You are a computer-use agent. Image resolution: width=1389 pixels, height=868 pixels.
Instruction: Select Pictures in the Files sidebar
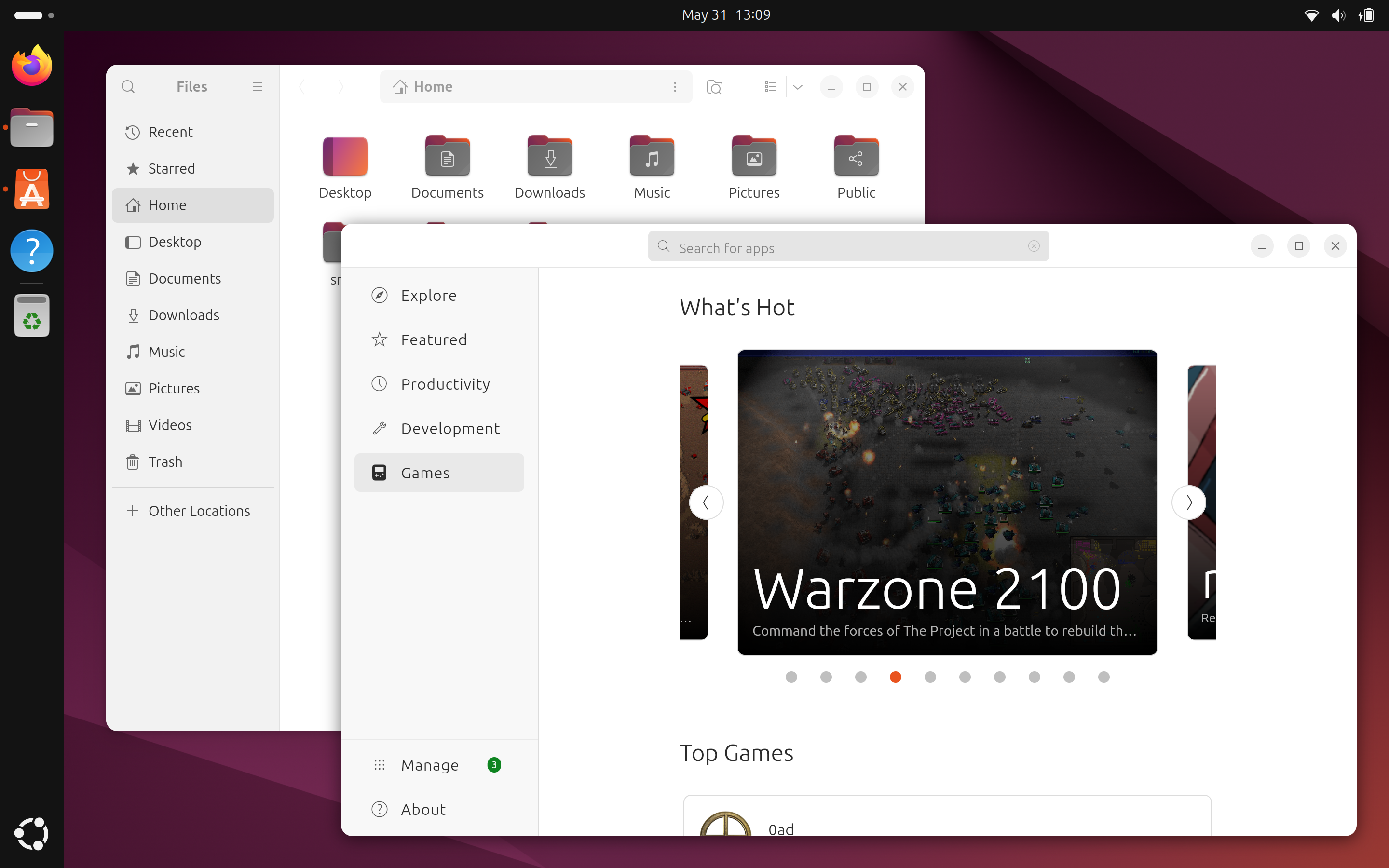[x=193, y=389]
